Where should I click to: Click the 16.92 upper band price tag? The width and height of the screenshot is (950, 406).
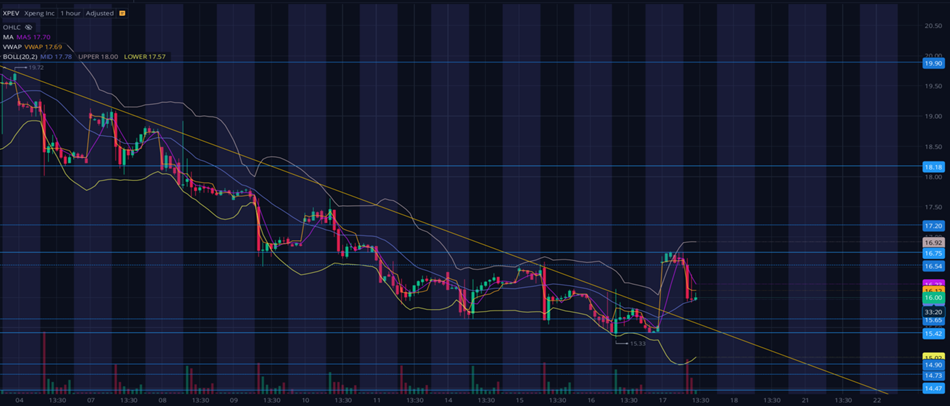click(932, 242)
